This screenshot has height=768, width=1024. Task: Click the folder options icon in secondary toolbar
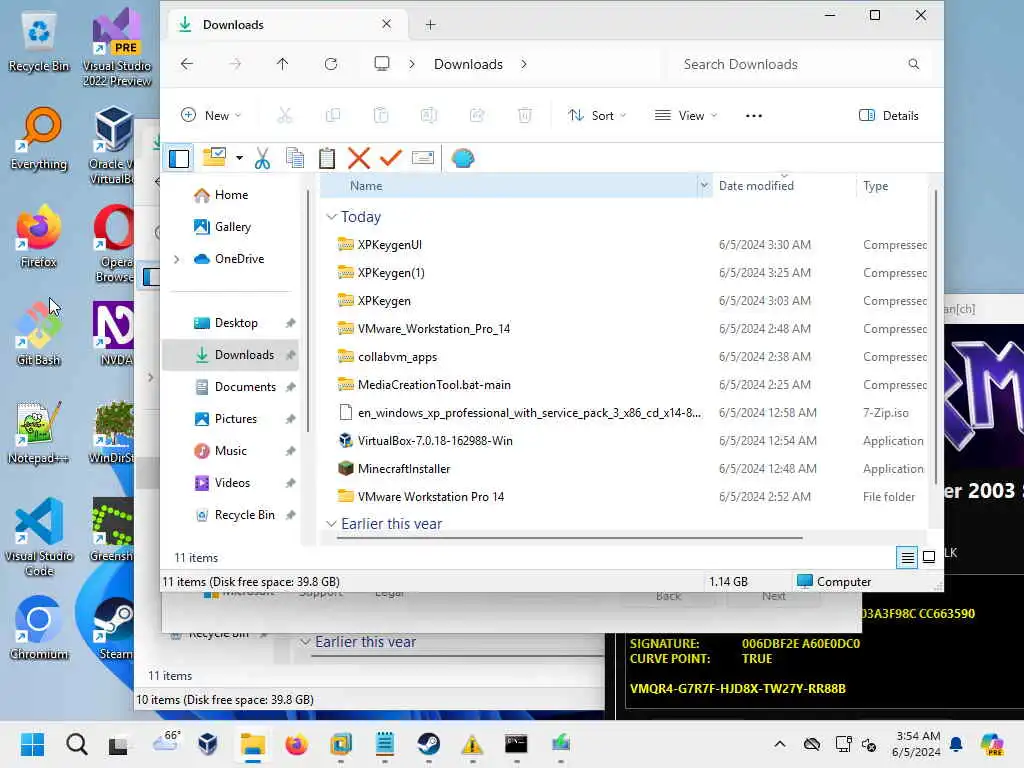pos(214,157)
